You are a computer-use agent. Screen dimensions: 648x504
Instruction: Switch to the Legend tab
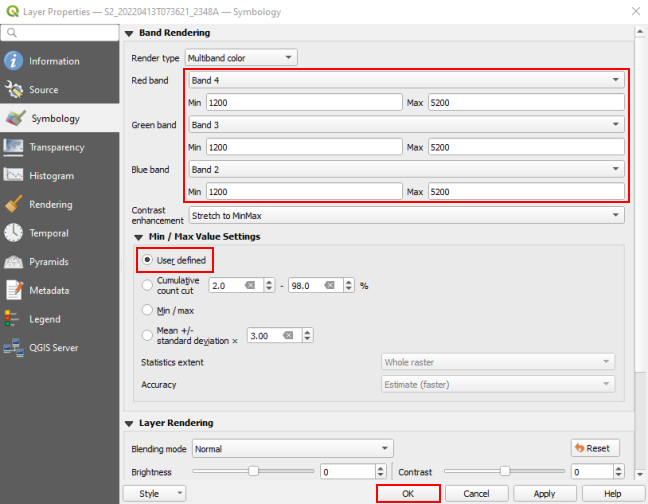(x=46, y=319)
